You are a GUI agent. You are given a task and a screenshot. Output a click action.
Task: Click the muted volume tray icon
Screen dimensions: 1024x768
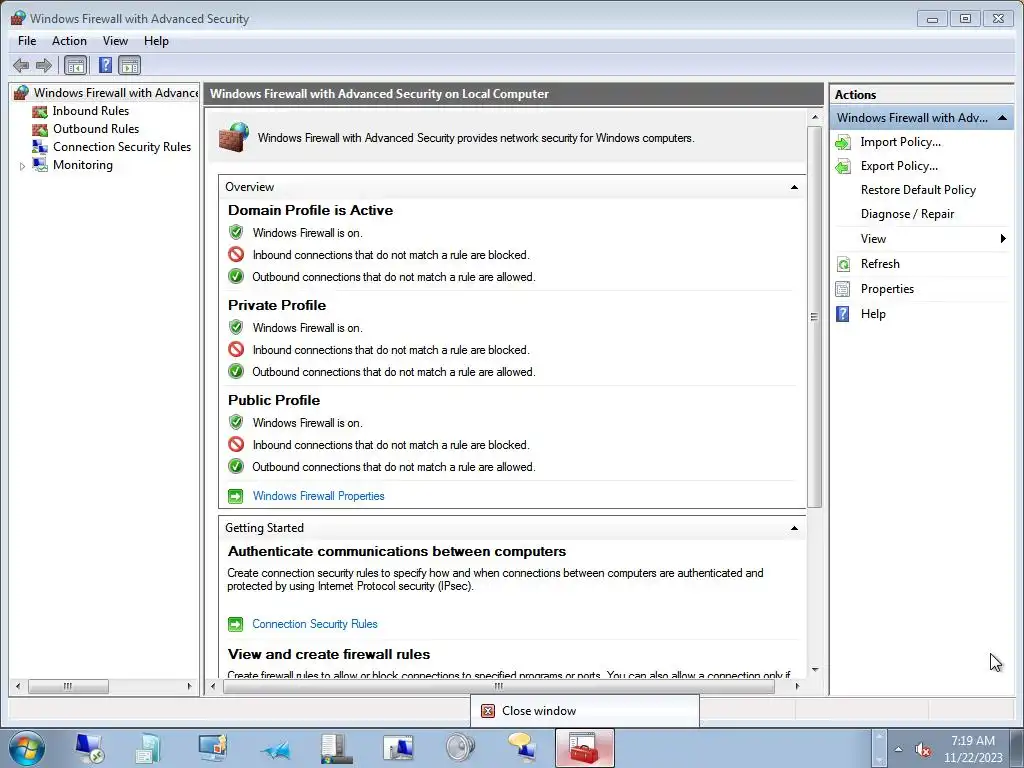tap(922, 750)
